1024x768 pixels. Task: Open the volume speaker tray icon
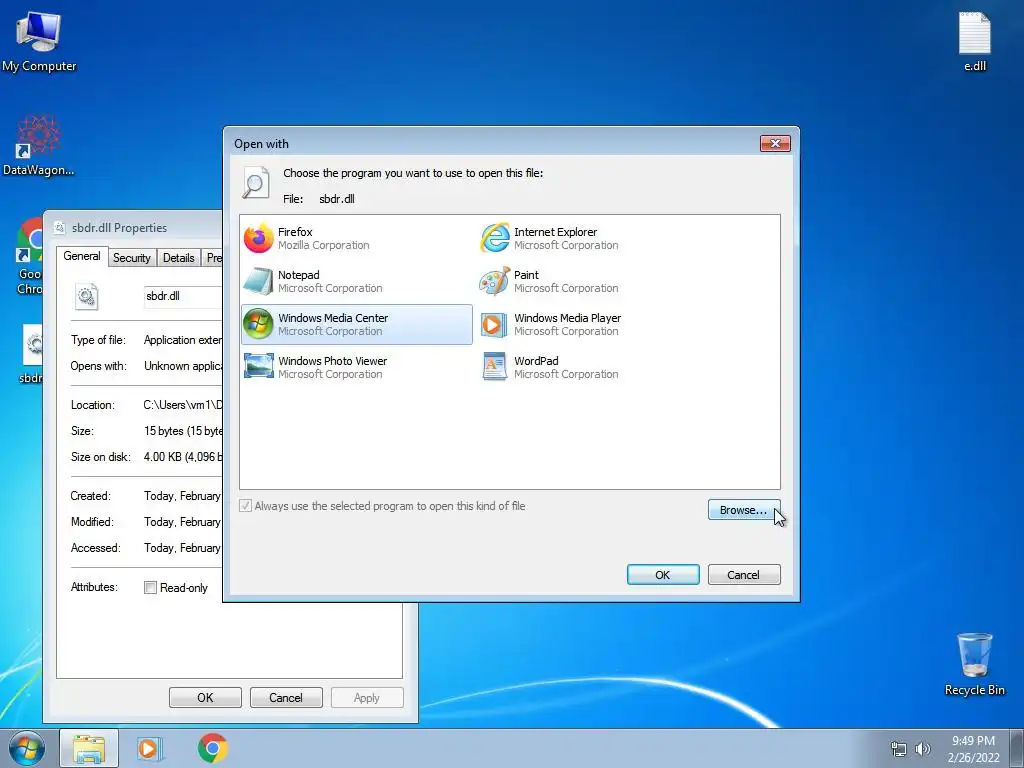pyautogui.click(x=922, y=749)
